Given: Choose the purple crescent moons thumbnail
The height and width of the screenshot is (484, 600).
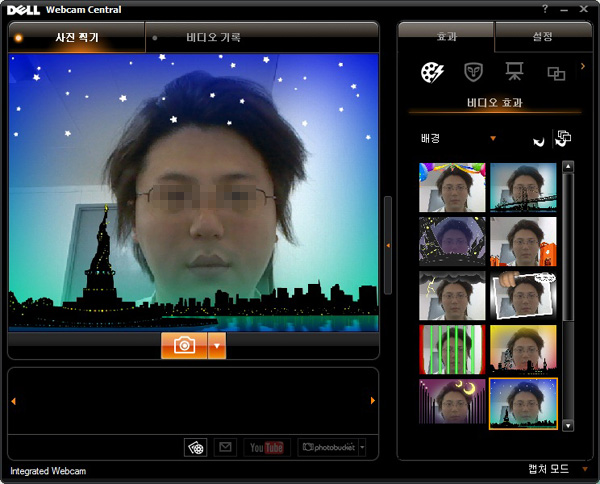Looking at the screenshot, I should 452,402.
